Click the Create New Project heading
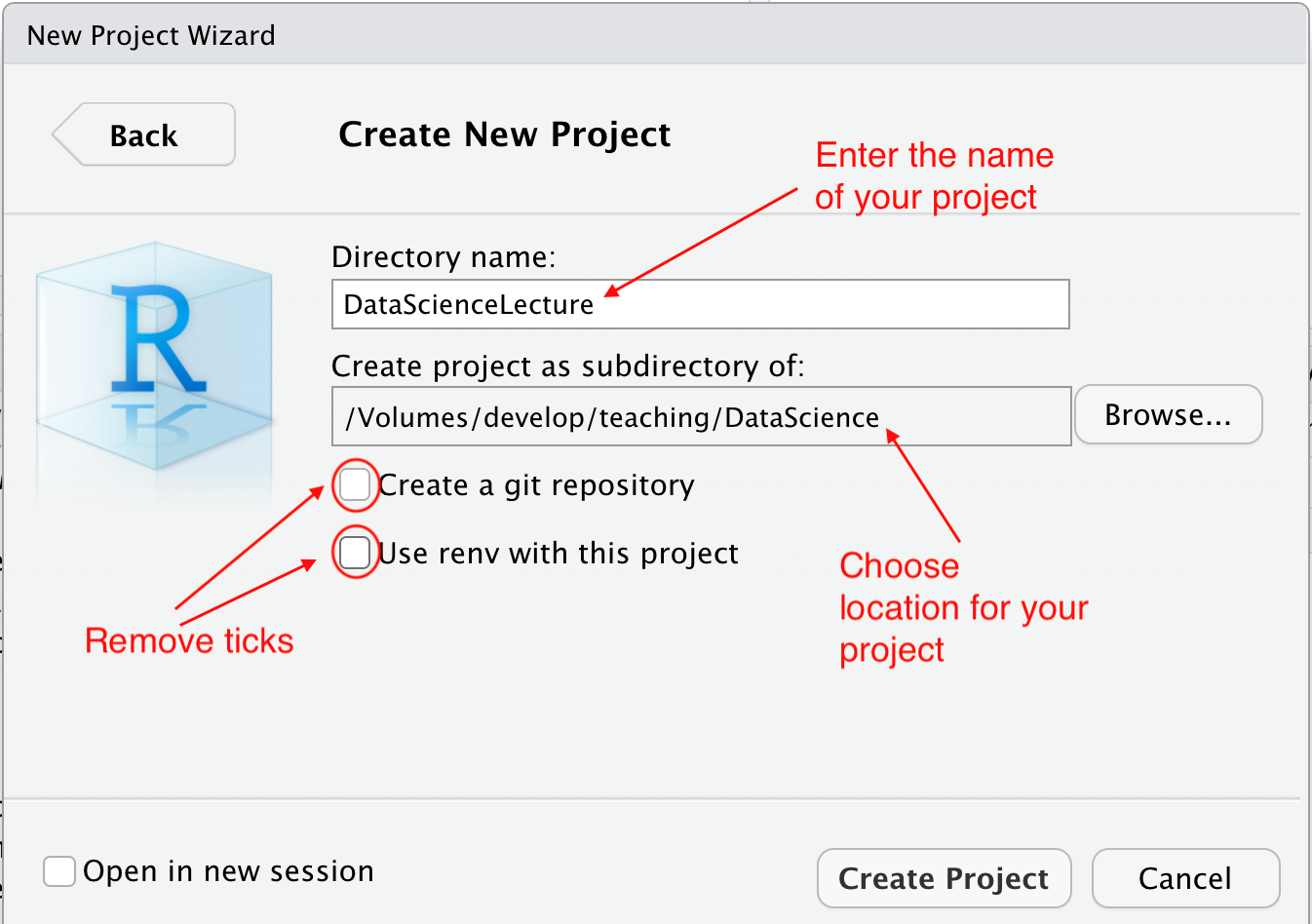Screen dimensions: 1312x924 [x=504, y=135]
